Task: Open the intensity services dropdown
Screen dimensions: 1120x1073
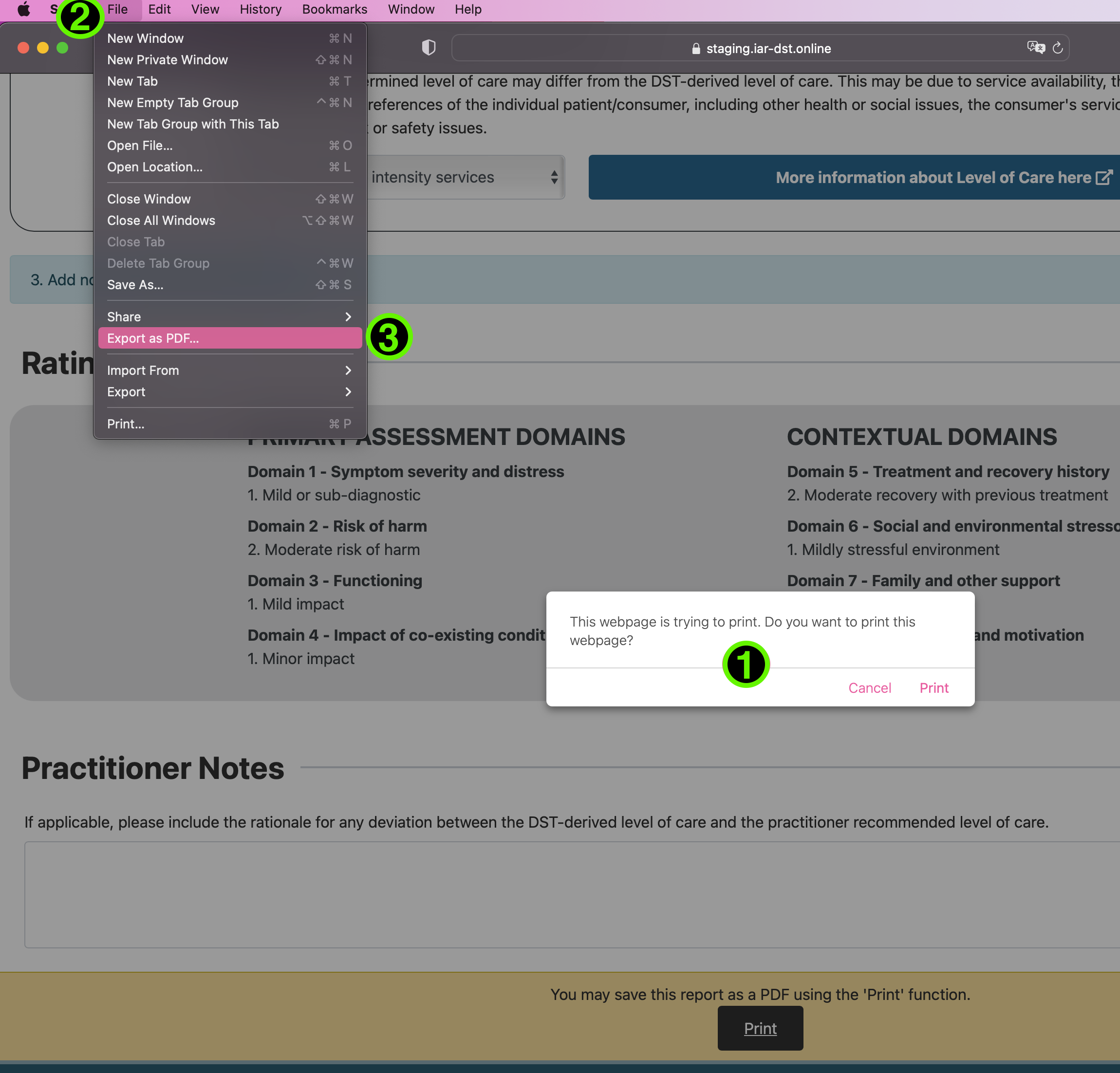Action: point(466,177)
